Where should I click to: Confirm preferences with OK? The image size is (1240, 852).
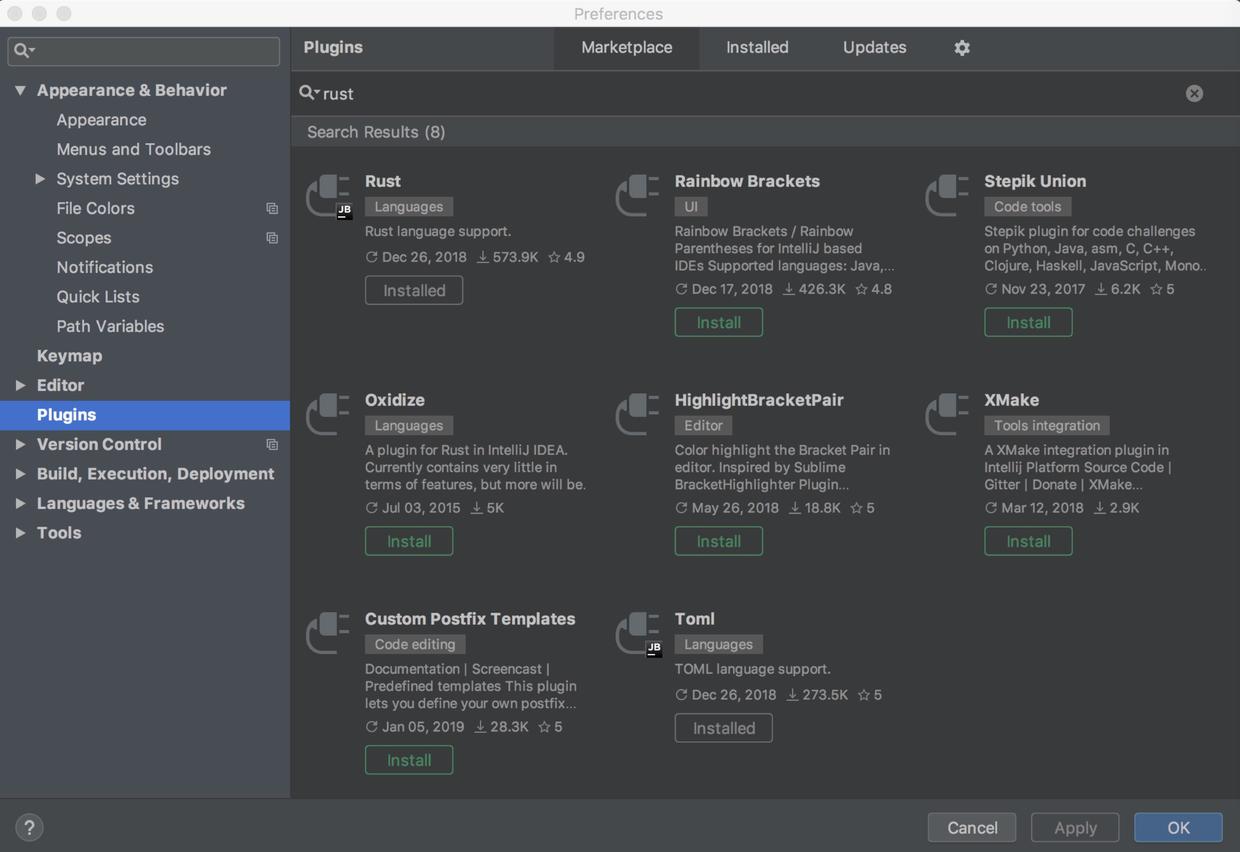pyautogui.click(x=1177, y=827)
